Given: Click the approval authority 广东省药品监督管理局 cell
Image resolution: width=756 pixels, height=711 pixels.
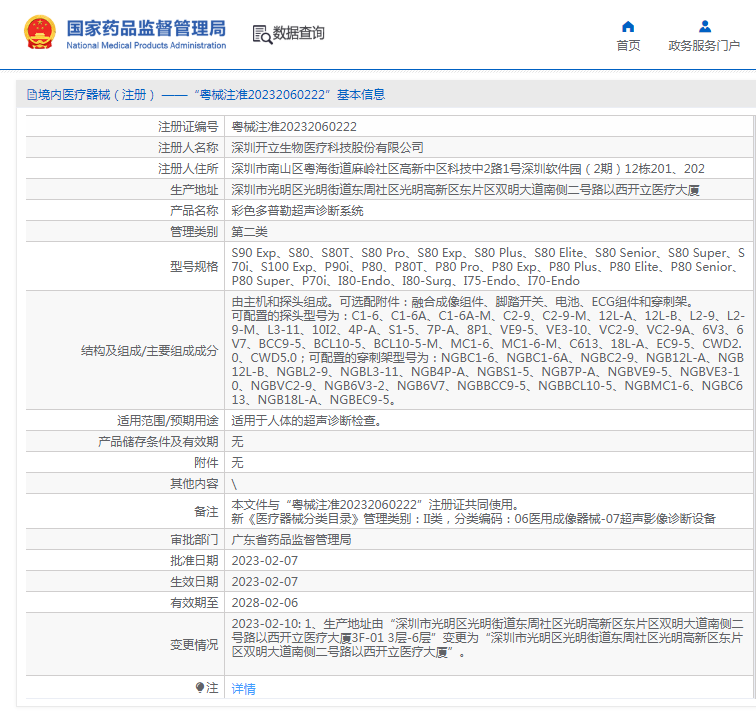Looking at the screenshot, I should click(291, 539).
